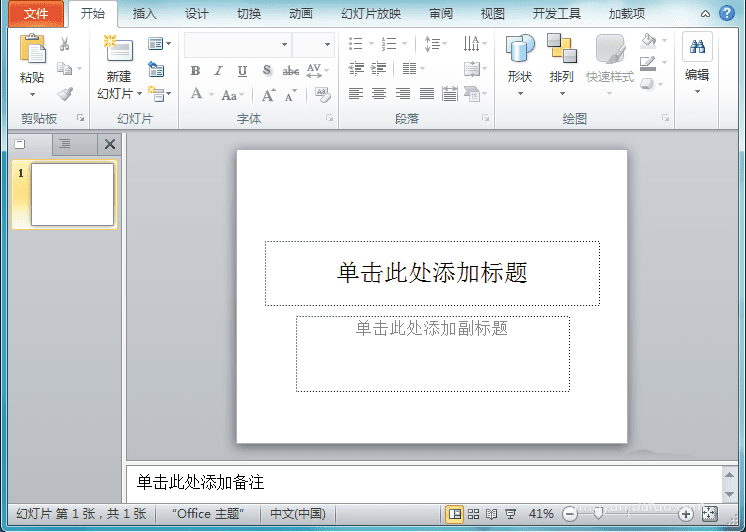Clear all formatting eraser icon
Viewport: 746px width, 532px height.
point(323,95)
